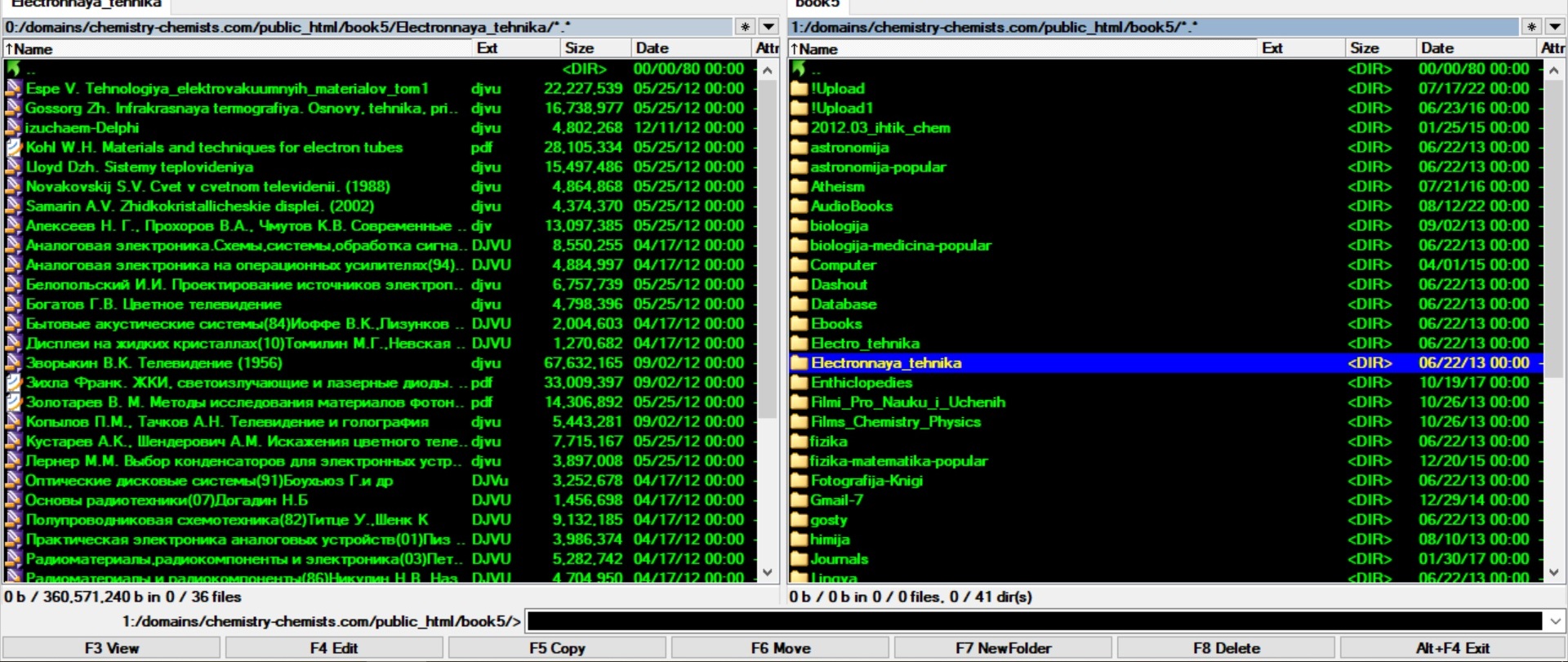The width and height of the screenshot is (1568, 662).
Task: Sort right panel by the Date column header
Action: click(x=1437, y=48)
